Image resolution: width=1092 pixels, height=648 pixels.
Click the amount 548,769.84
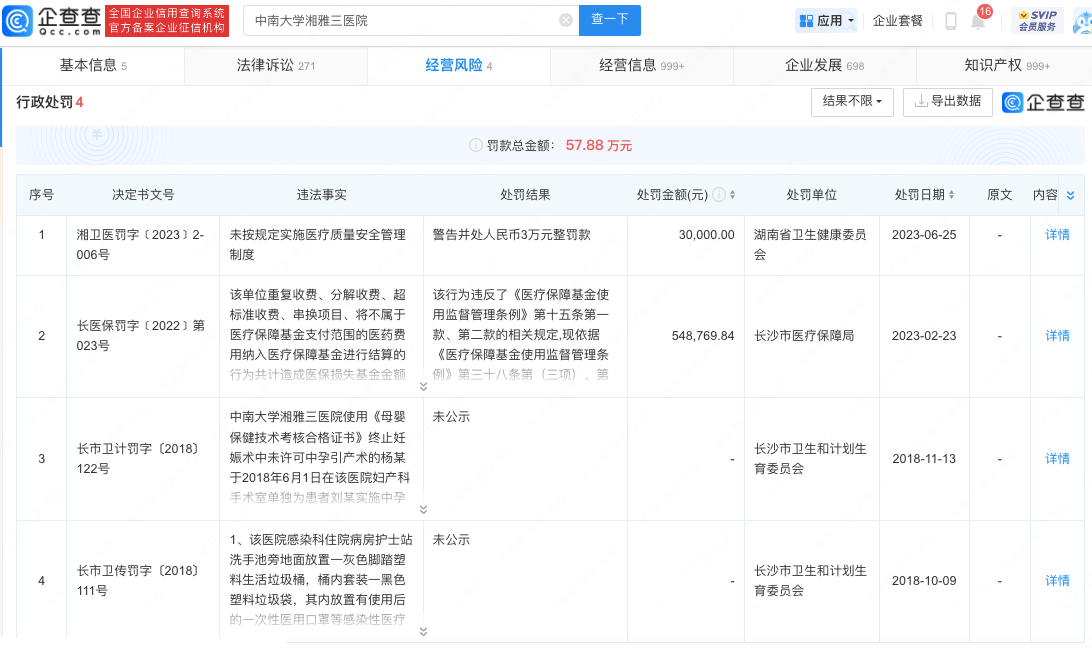(703, 336)
